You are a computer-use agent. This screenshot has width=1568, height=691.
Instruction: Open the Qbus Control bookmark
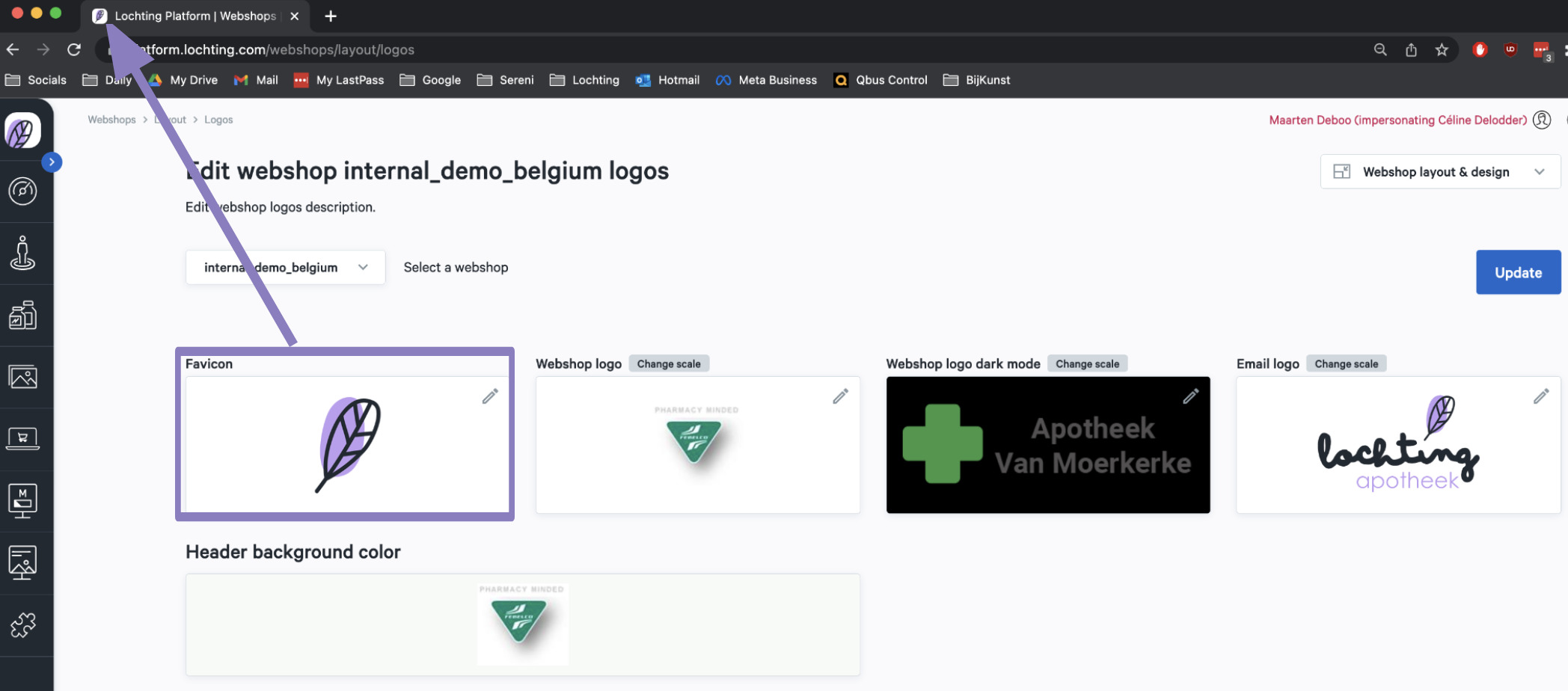[881, 80]
